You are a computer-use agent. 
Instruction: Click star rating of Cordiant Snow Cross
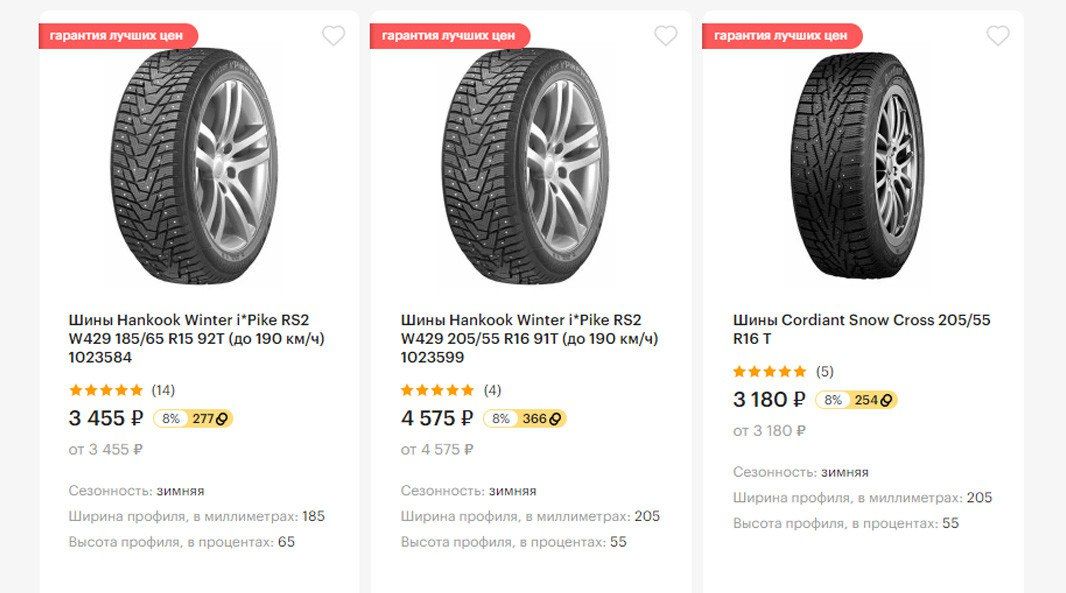769,371
